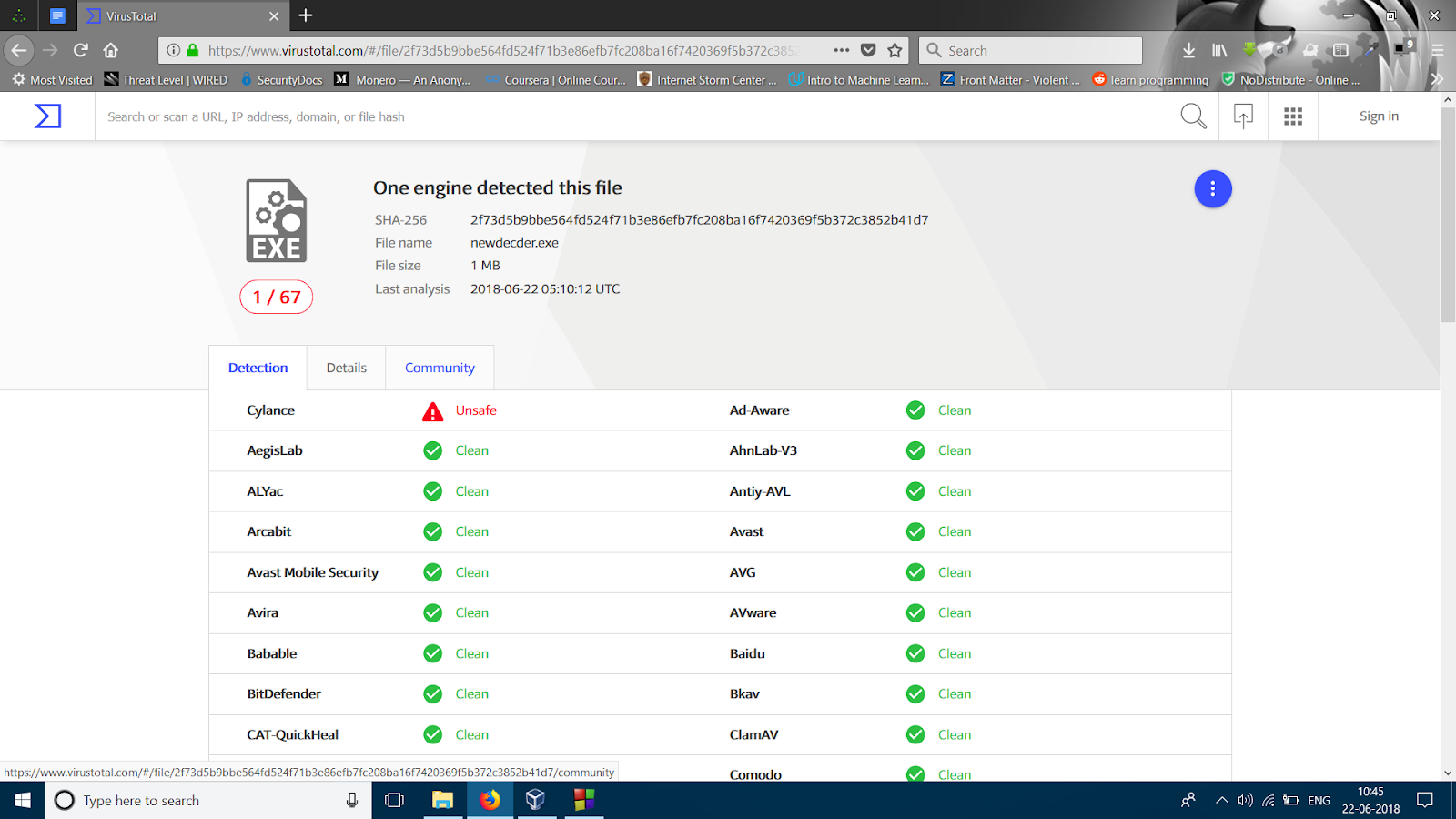Click the page vertical scrollbar thumb
Image resolution: width=1456 pixels, height=819 pixels.
click(1448, 215)
